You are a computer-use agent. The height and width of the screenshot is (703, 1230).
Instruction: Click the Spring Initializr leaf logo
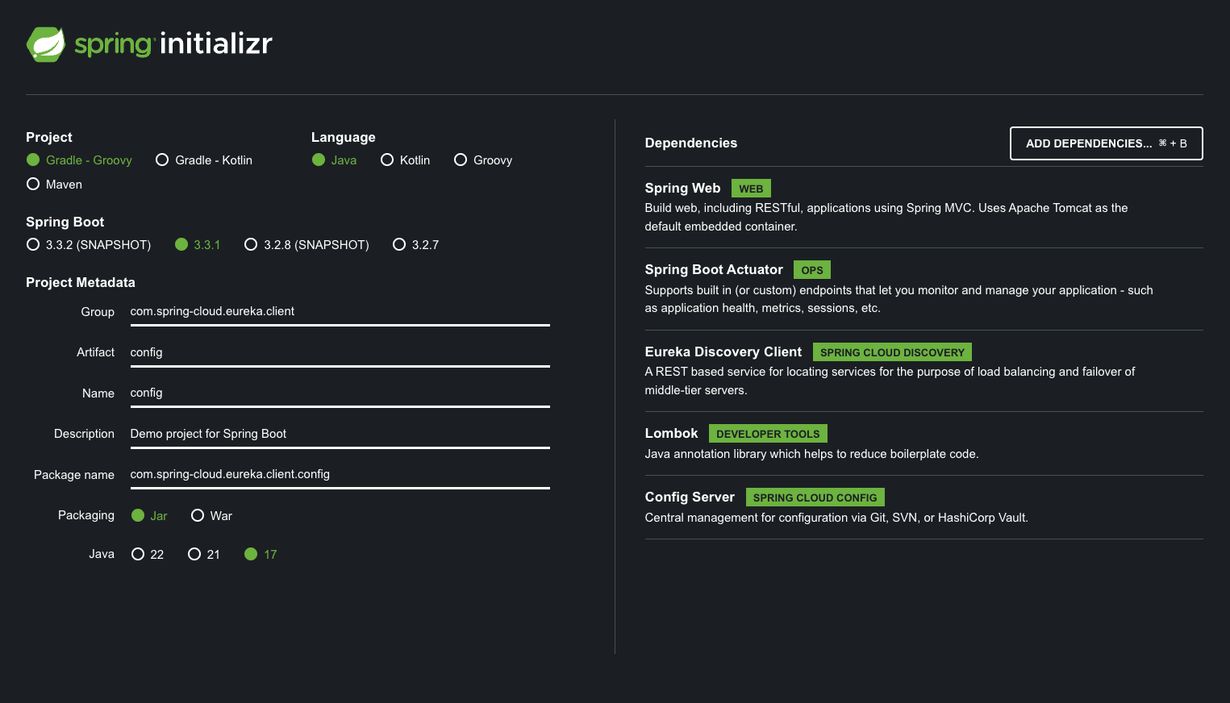[x=46, y=44]
